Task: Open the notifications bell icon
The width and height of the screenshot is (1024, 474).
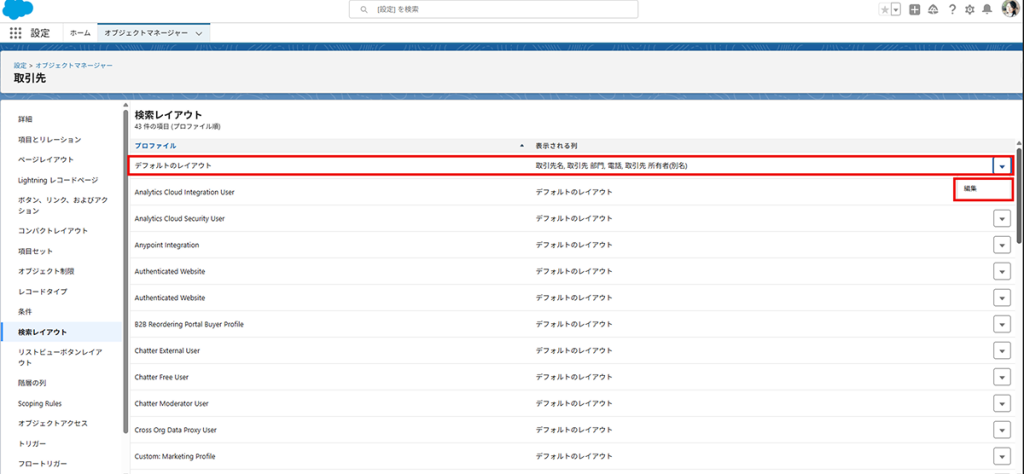Action: [x=988, y=9]
